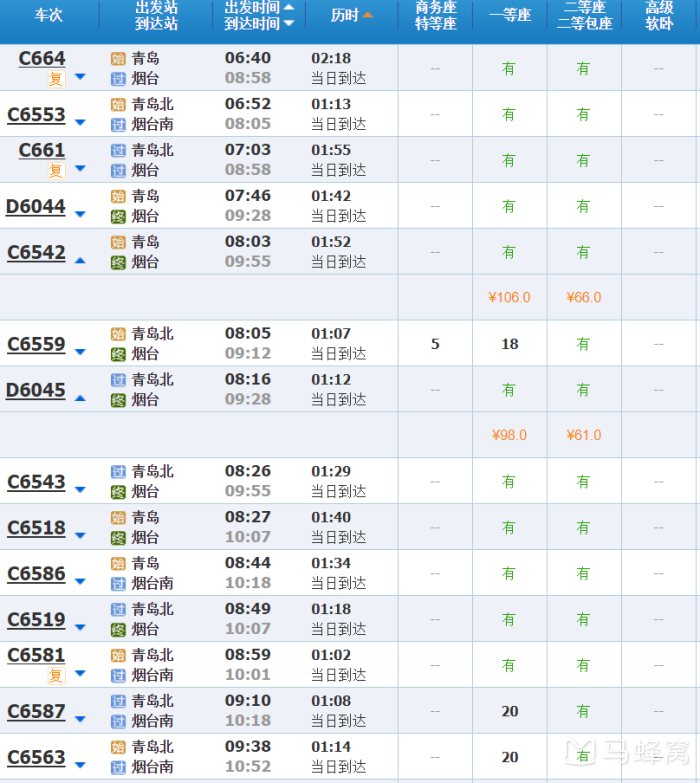This screenshot has height=783, width=700.
Task: Collapse the price row for train D6045
Action: pyautogui.click(x=80, y=398)
